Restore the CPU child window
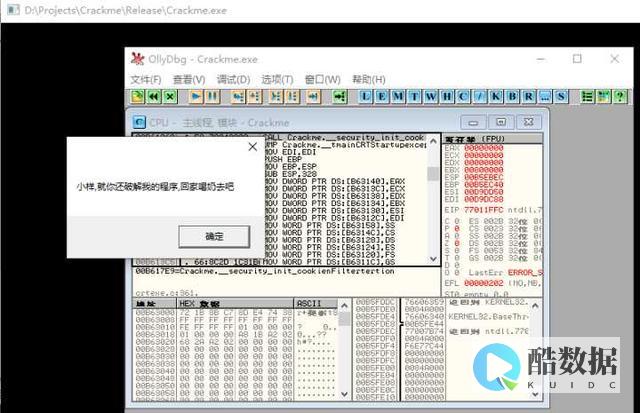Image resolution: width=640 pixels, height=413 pixels. click(x=501, y=122)
